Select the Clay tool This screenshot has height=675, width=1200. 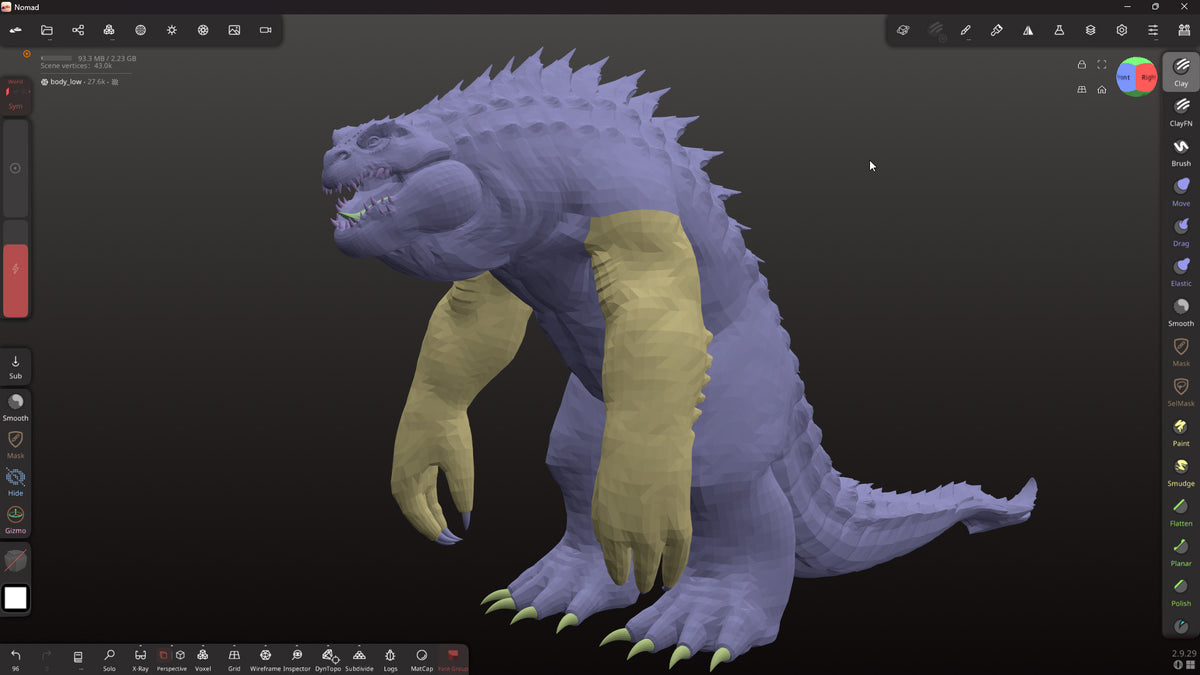click(1181, 72)
